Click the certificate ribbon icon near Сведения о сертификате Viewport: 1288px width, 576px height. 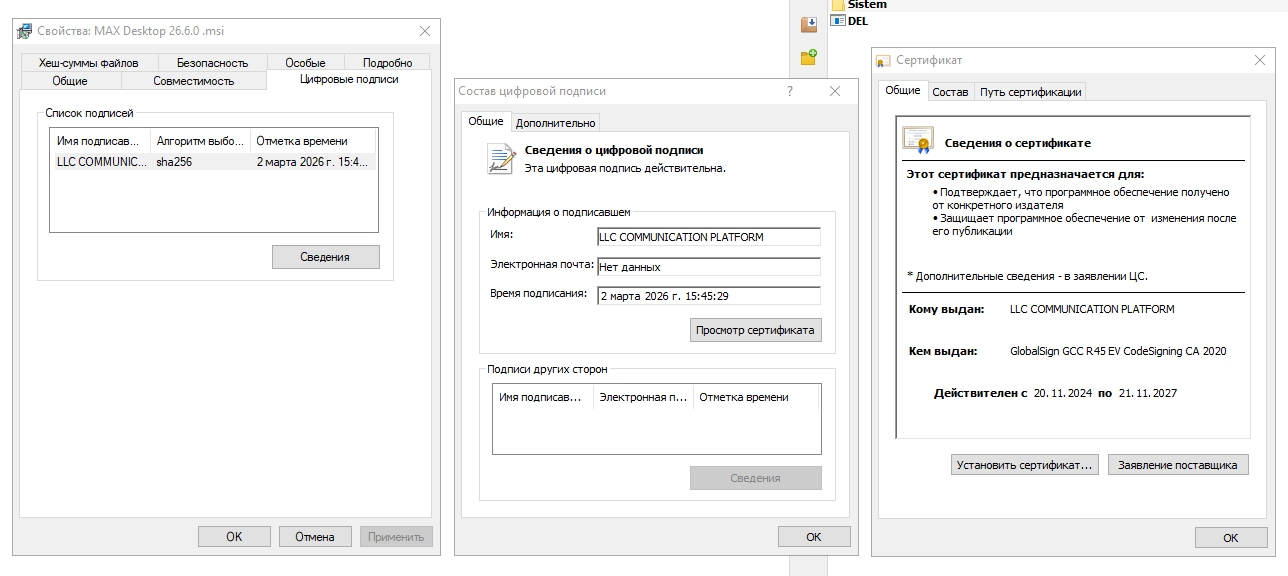pyautogui.click(x=918, y=141)
